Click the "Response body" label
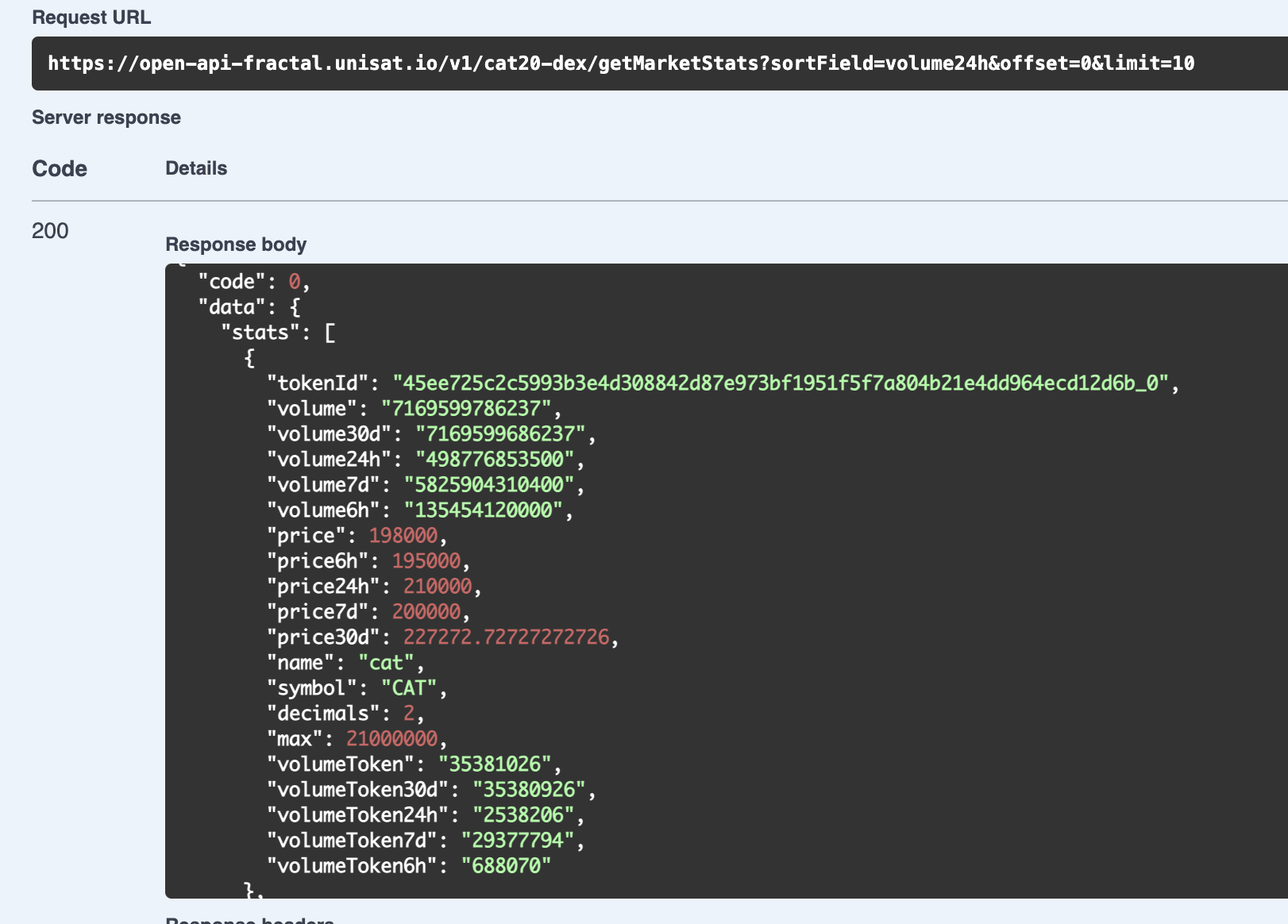The height and width of the screenshot is (924, 1288). tap(236, 244)
